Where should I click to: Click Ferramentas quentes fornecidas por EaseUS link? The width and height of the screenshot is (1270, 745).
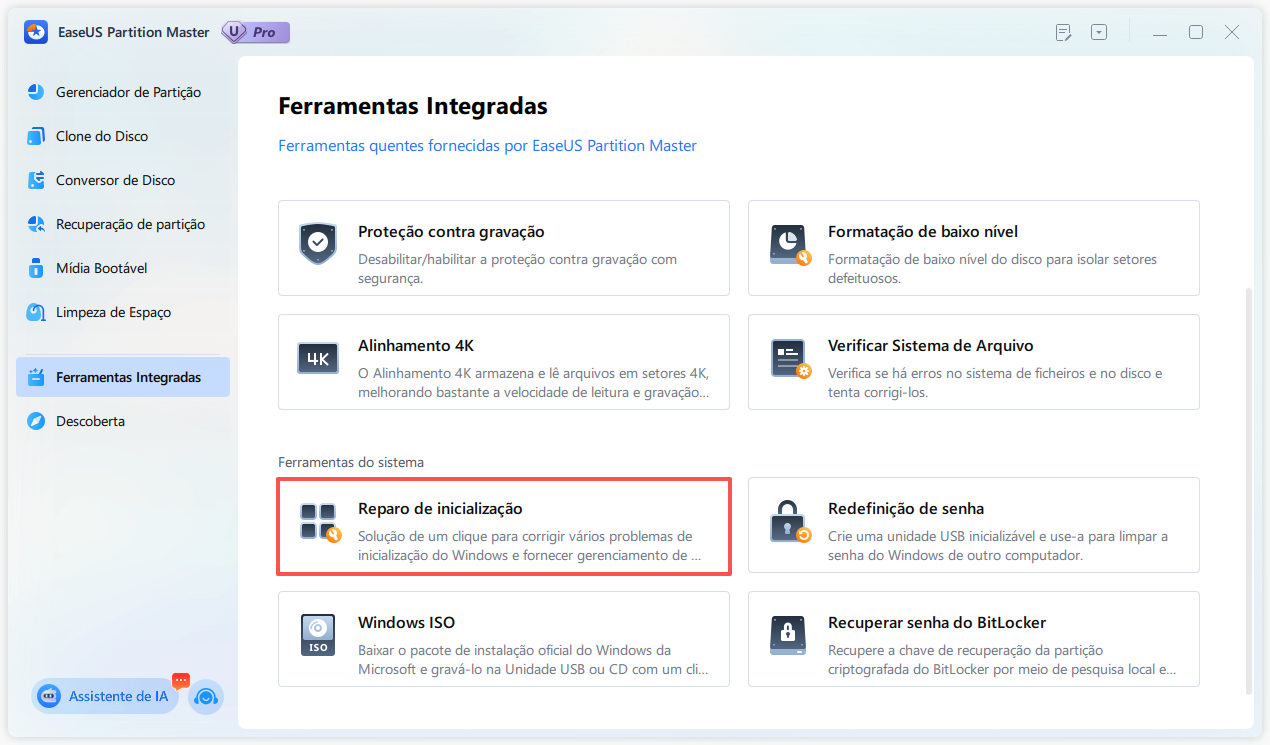point(487,146)
